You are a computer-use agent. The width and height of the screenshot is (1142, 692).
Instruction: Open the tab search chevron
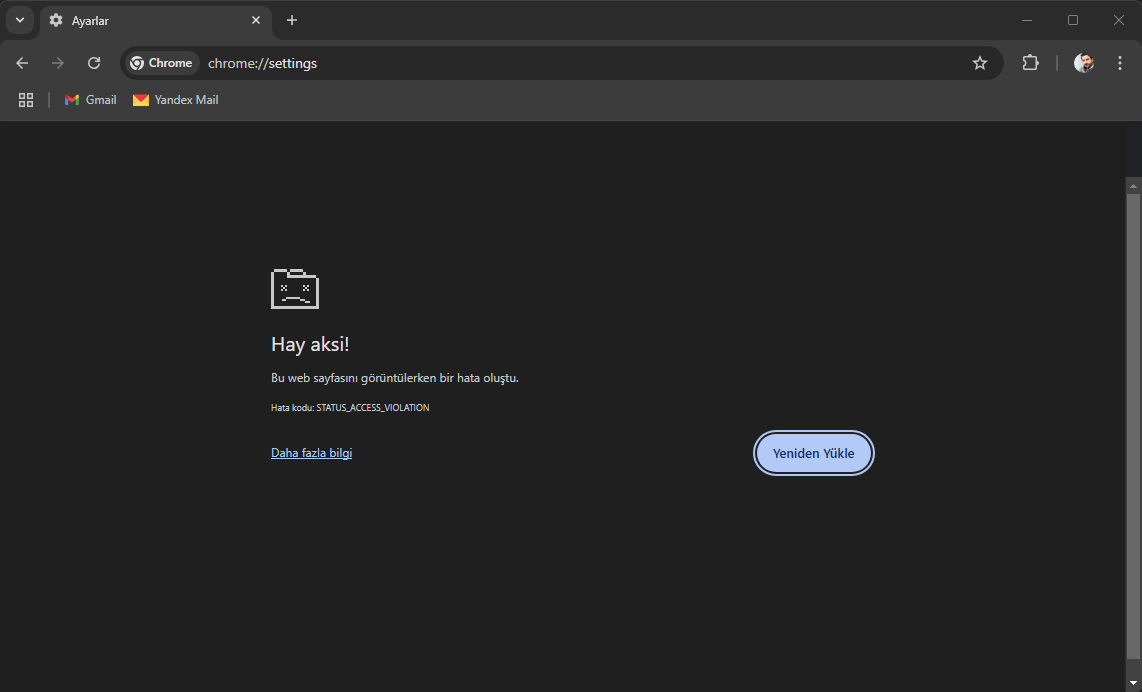point(19,19)
